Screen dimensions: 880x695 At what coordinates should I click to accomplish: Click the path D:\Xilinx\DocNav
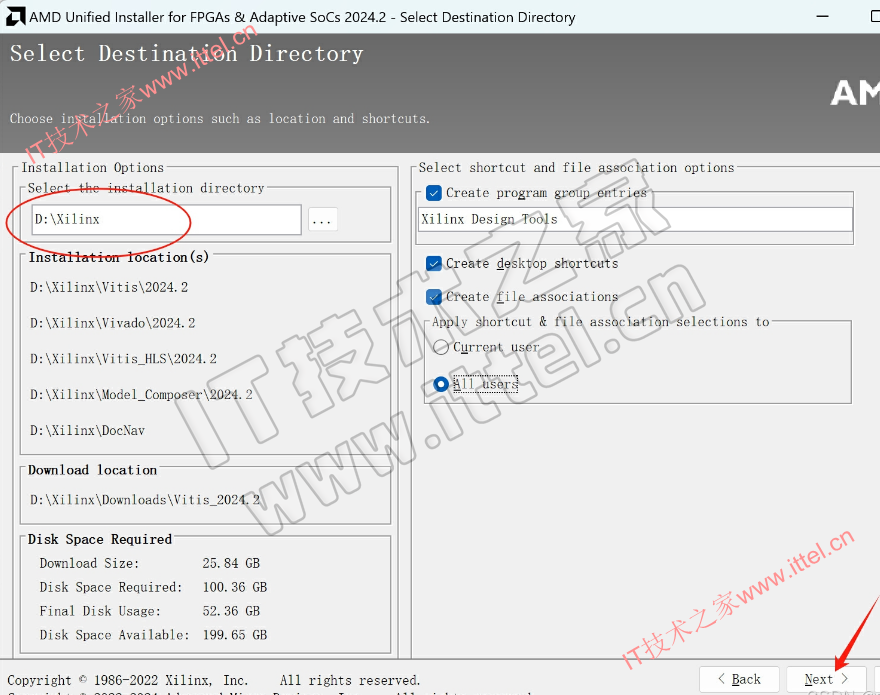87,431
